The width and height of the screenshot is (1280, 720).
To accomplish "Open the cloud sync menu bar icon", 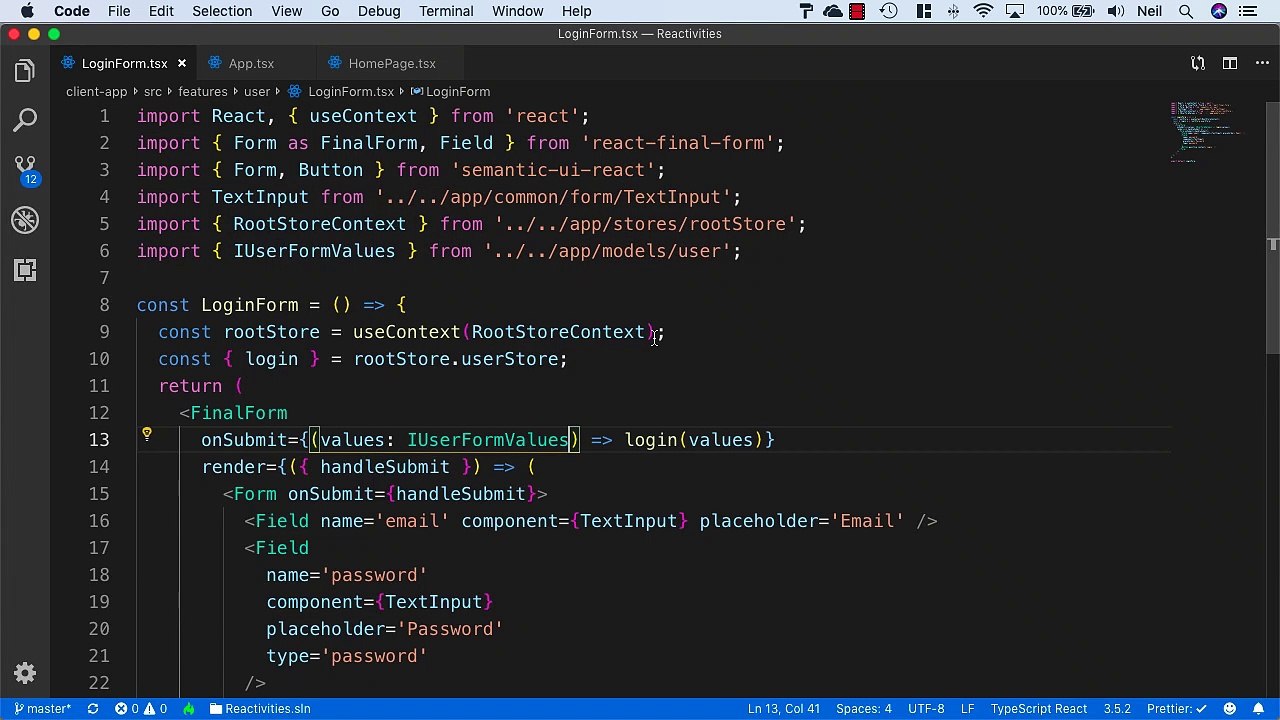I will [x=833, y=11].
